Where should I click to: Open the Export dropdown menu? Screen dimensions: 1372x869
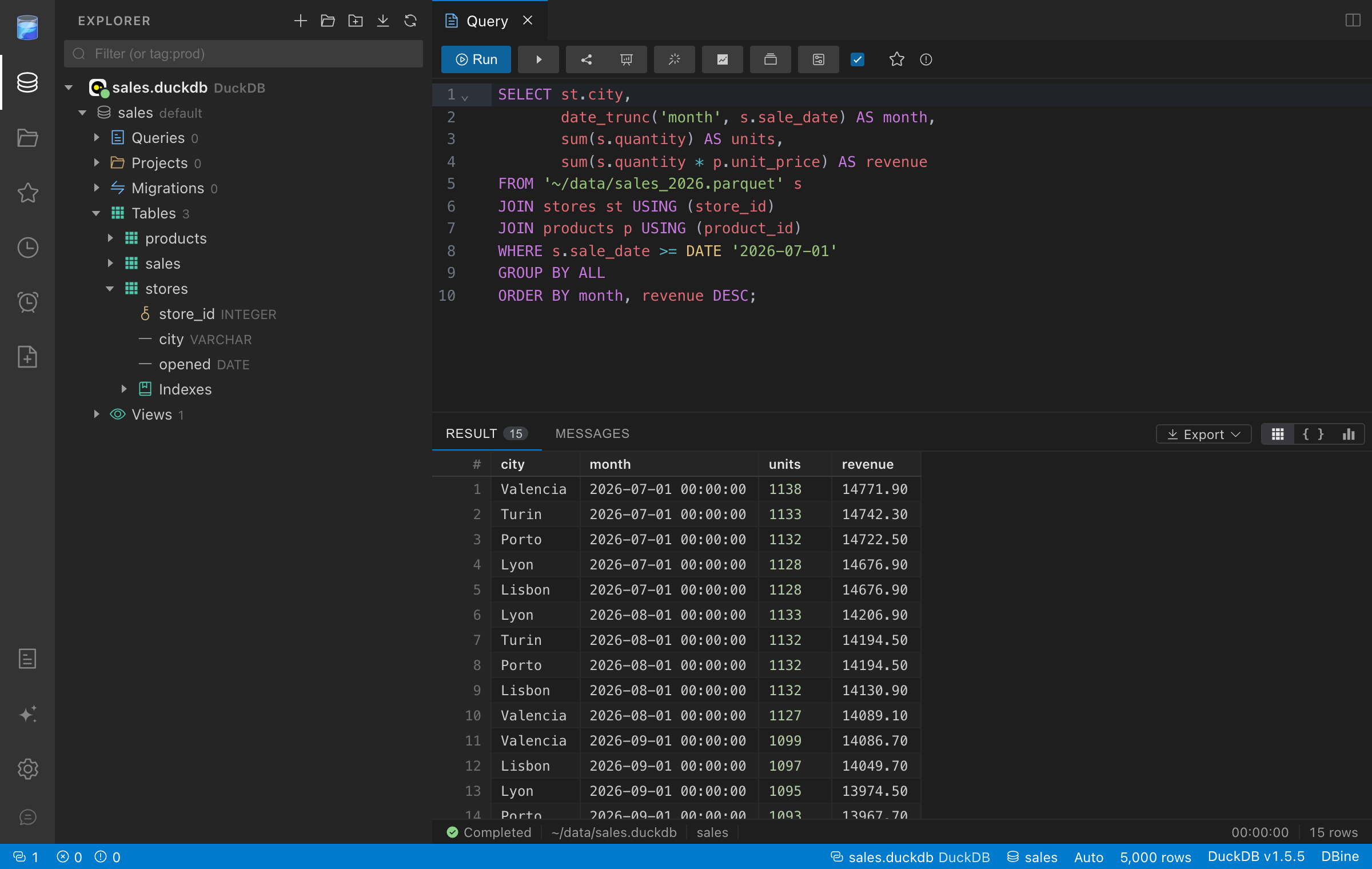pyautogui.click(x=1203, y=434)
